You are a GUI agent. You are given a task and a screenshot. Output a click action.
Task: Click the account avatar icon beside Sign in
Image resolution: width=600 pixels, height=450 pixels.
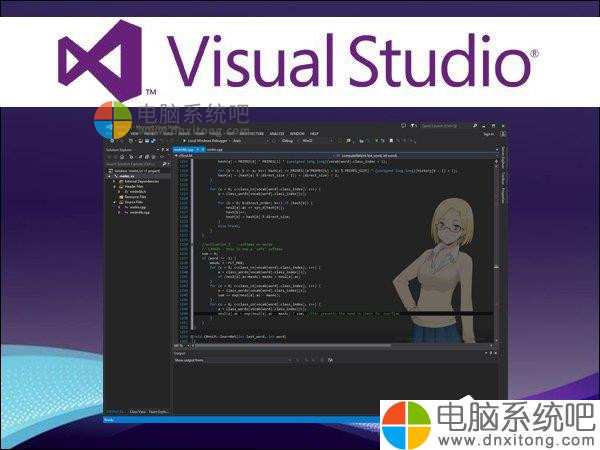click(503, 134)
